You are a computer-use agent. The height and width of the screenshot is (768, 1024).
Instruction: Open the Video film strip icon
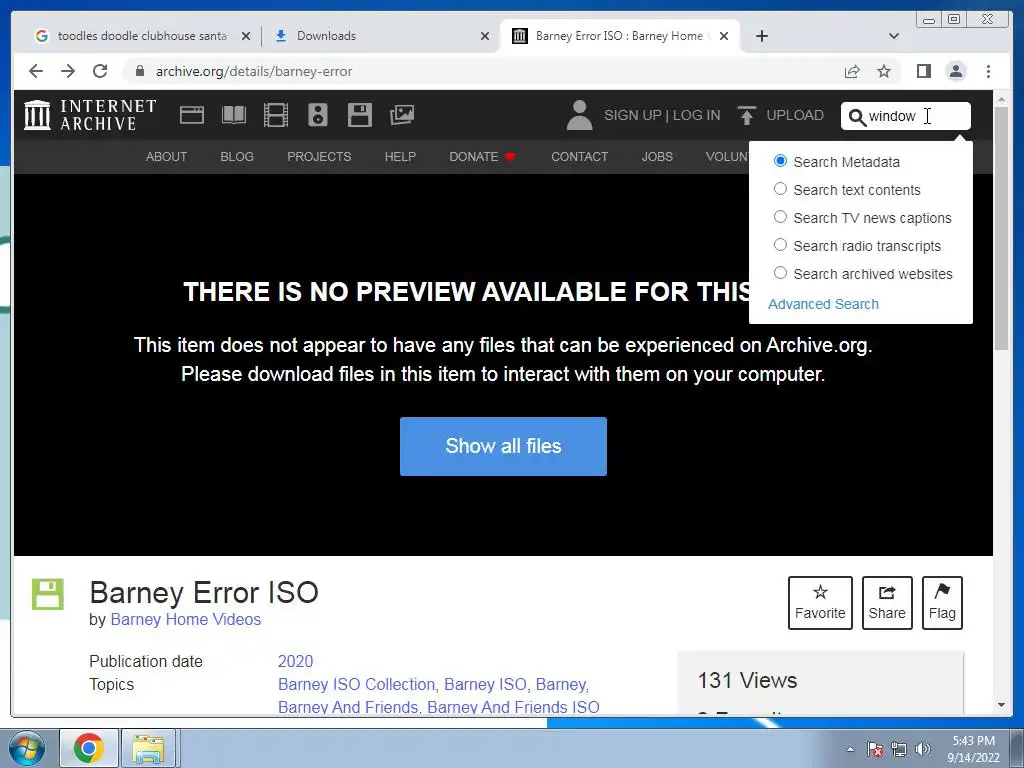[x=276, y=115]
